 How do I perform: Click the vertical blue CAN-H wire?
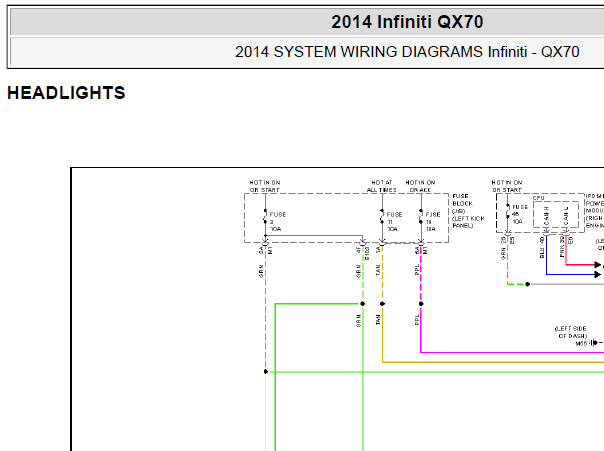546,255
